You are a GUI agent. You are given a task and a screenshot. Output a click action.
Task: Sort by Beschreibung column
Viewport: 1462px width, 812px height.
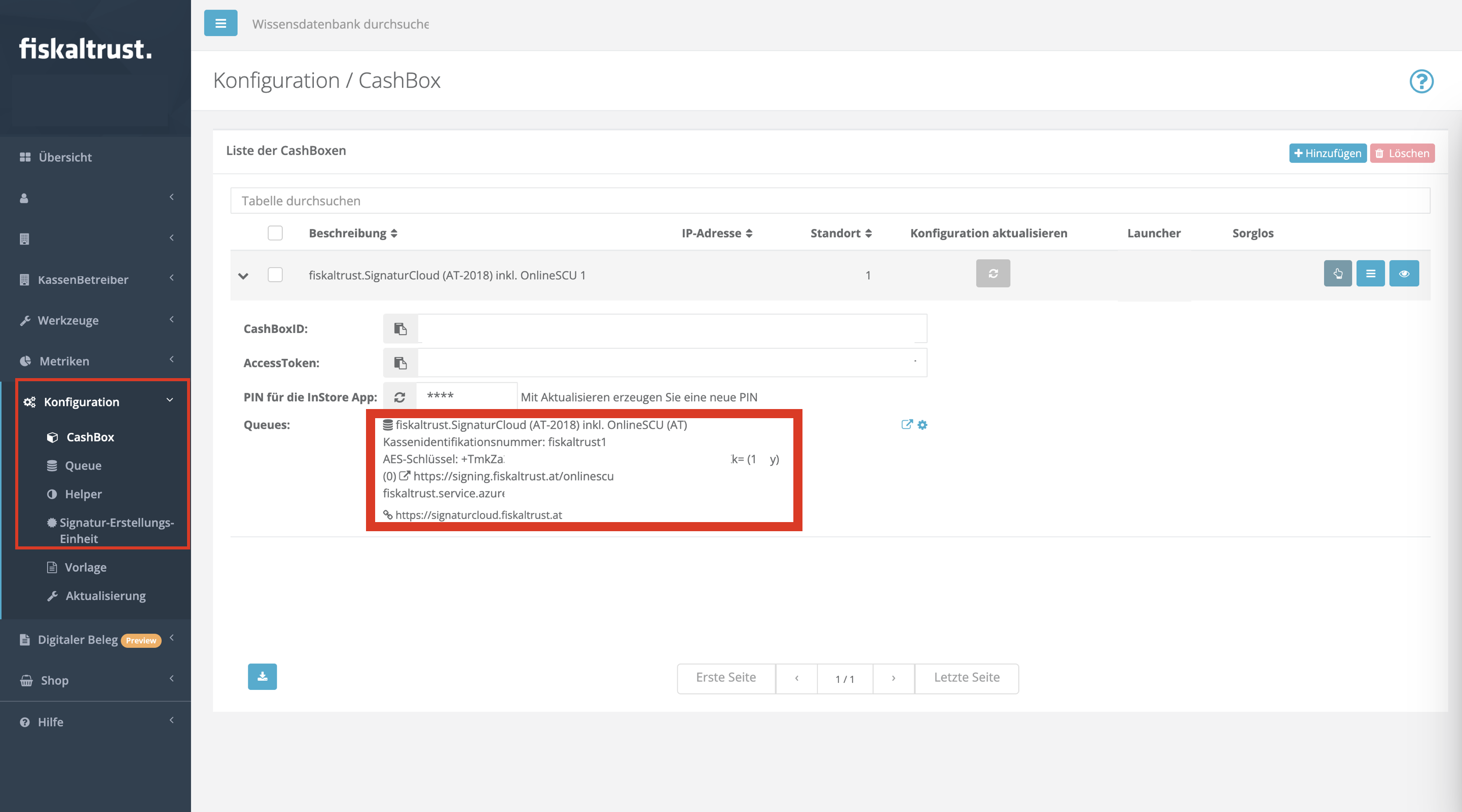tap(353, 233)
